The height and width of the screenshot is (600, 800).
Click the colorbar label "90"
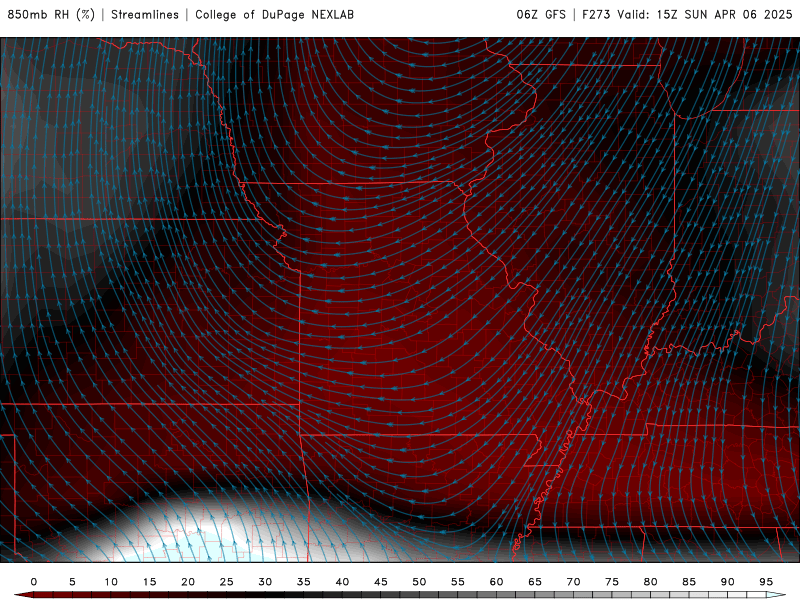pyautogui.click(x=728, y=582)
